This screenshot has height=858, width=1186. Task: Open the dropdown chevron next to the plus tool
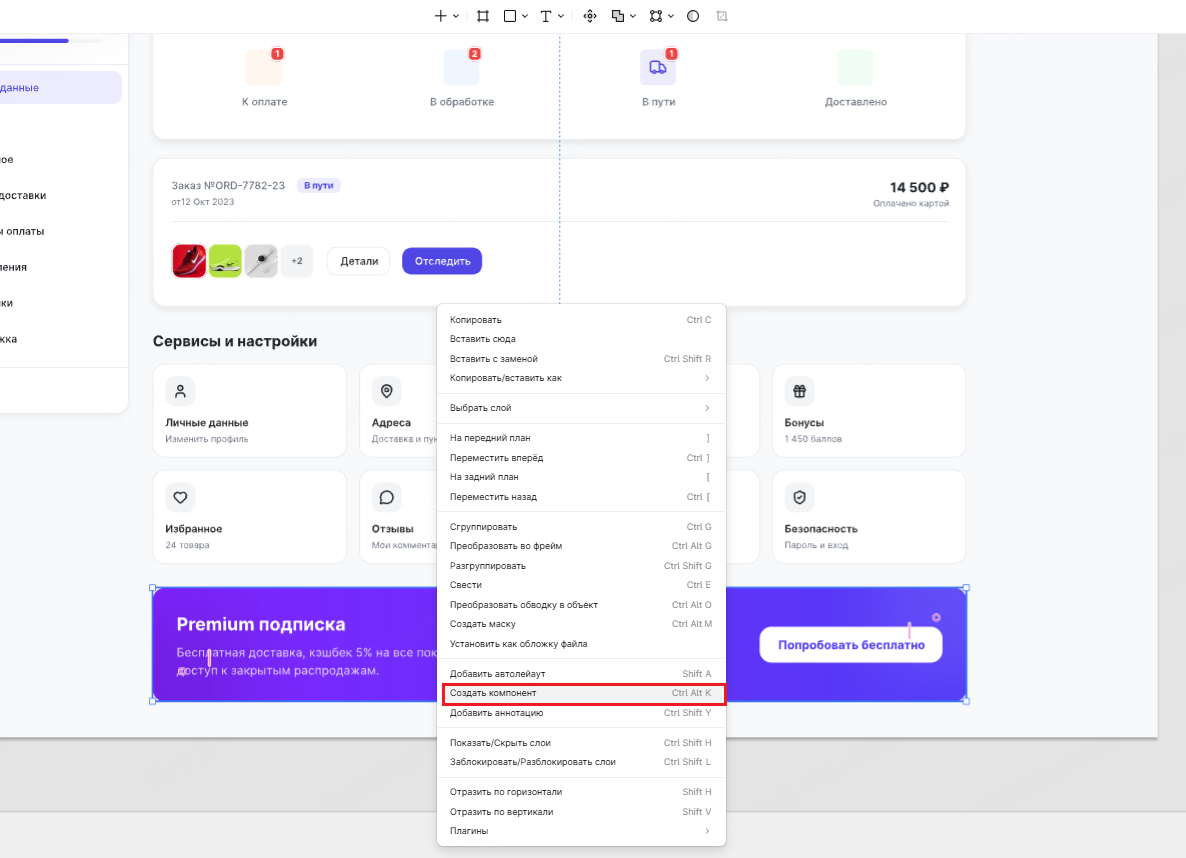point(456,16)
